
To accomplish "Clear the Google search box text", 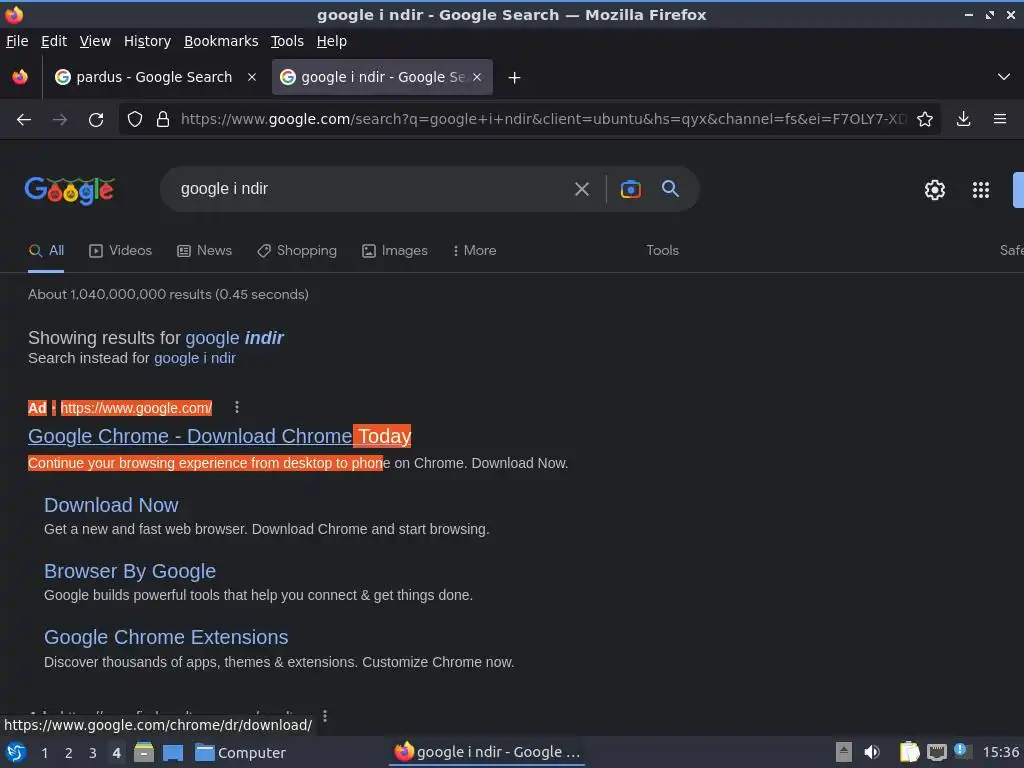I will coord(581,189).
